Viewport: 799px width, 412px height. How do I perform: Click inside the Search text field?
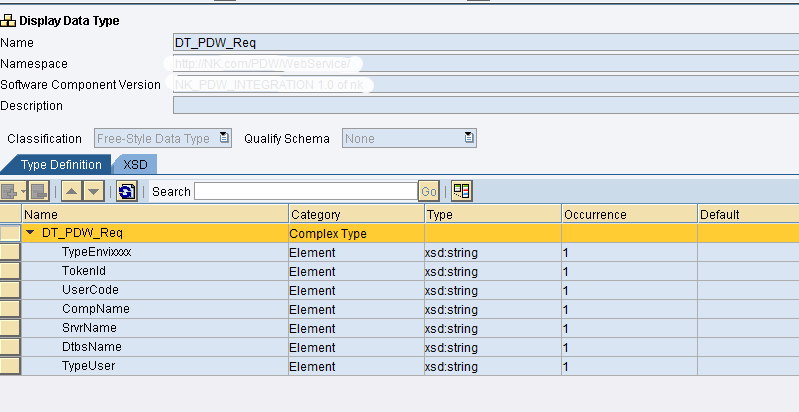tap(305, 191)
